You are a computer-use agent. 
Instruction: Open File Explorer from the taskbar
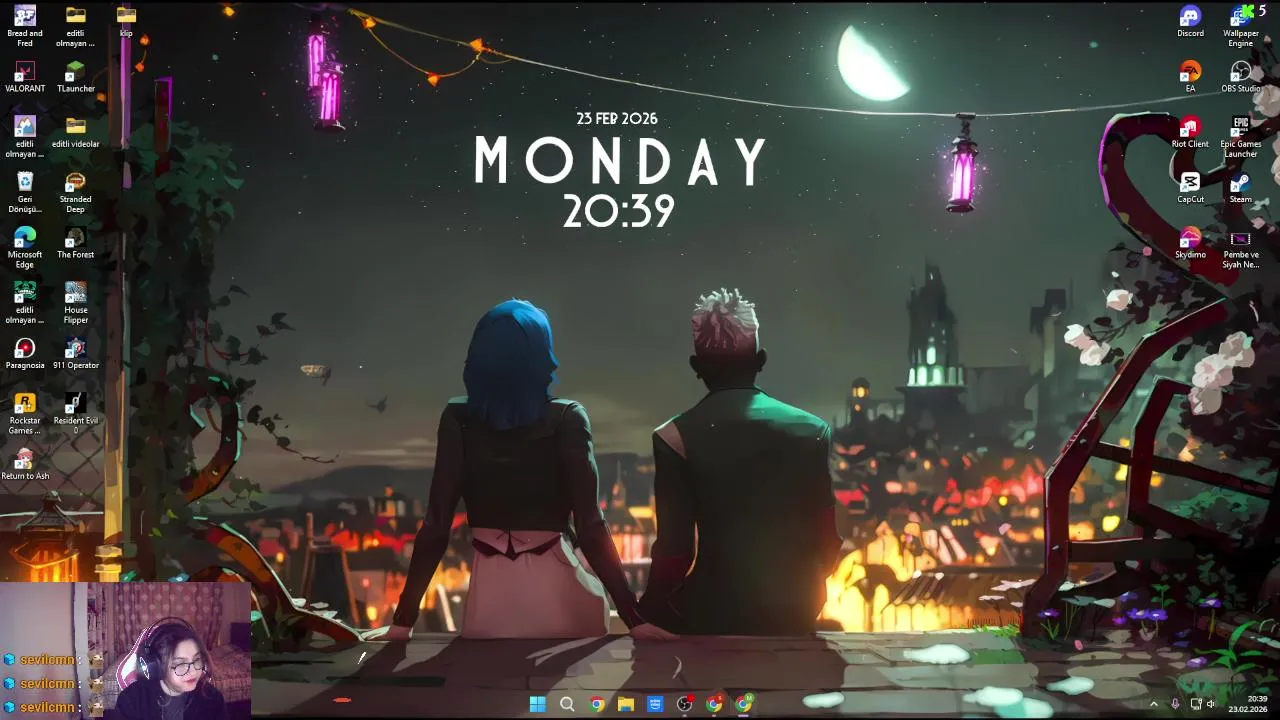626,704
